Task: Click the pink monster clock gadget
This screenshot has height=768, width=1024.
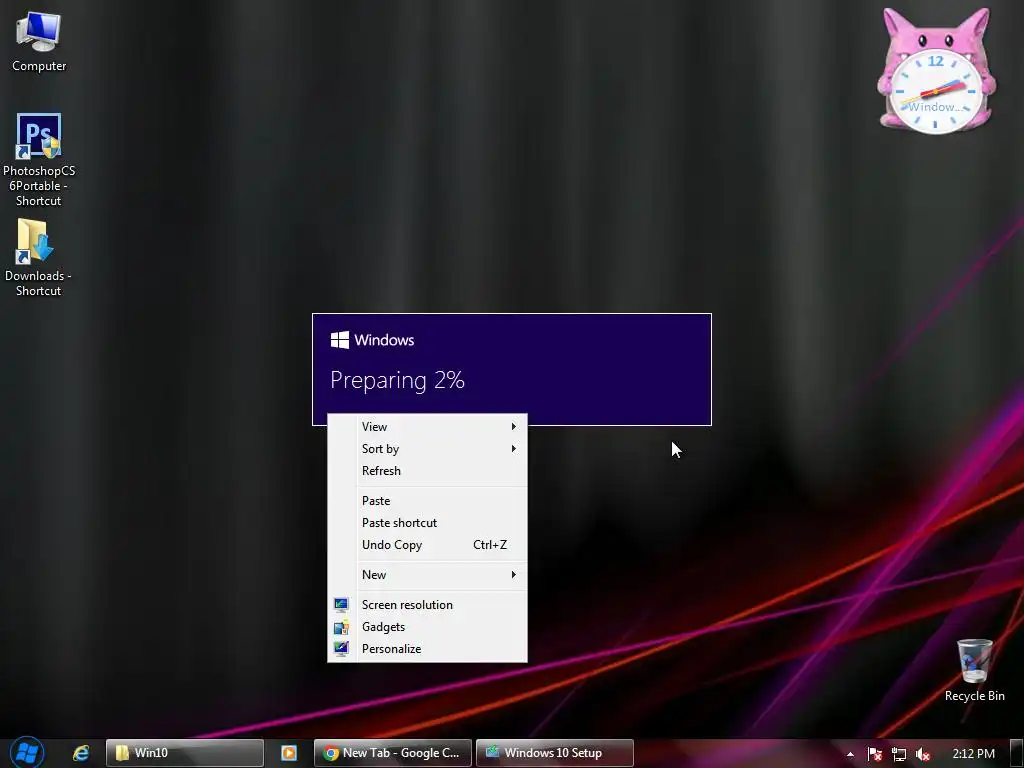Action: pos(936,72)
